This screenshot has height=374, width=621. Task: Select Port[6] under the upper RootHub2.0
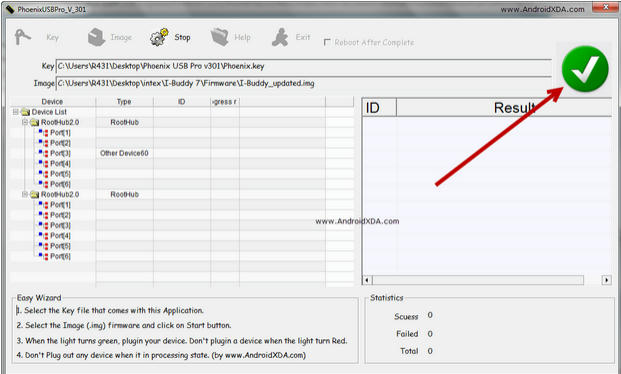point(60,184)
